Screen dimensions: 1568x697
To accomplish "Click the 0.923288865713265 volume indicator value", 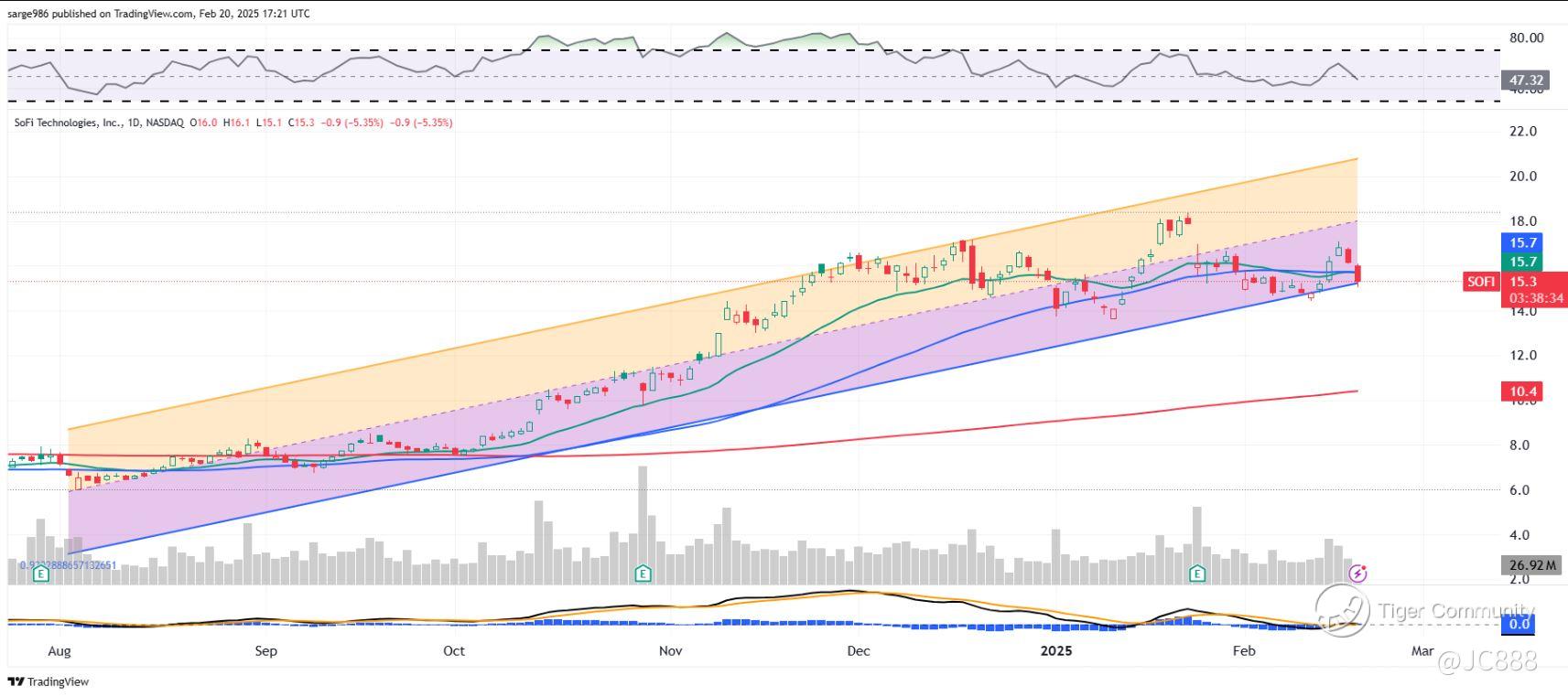I will [x=68, y=565].
